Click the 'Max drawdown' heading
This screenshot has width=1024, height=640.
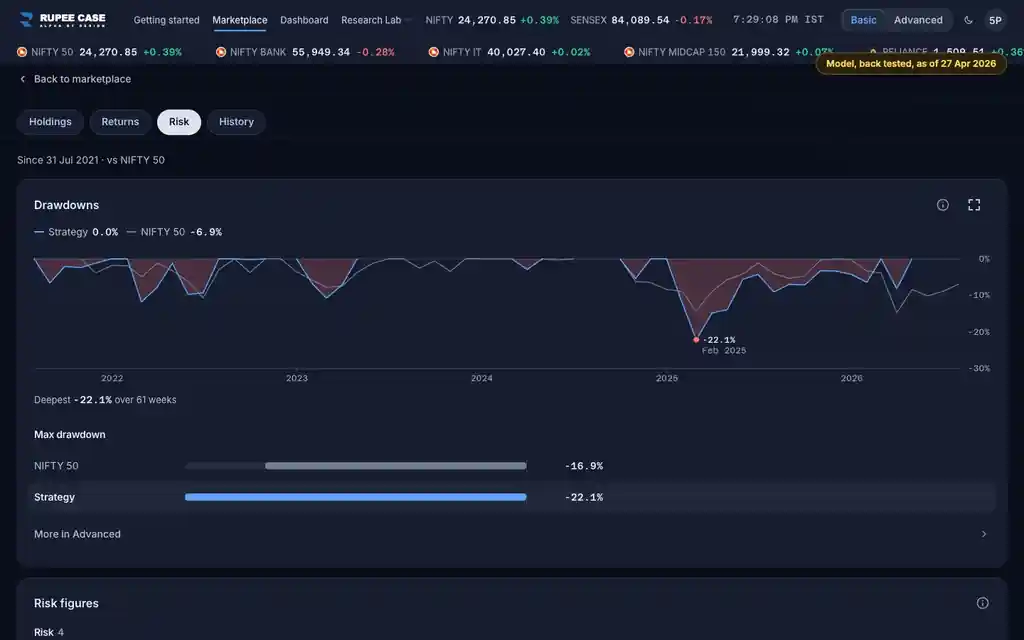point(70,434)
